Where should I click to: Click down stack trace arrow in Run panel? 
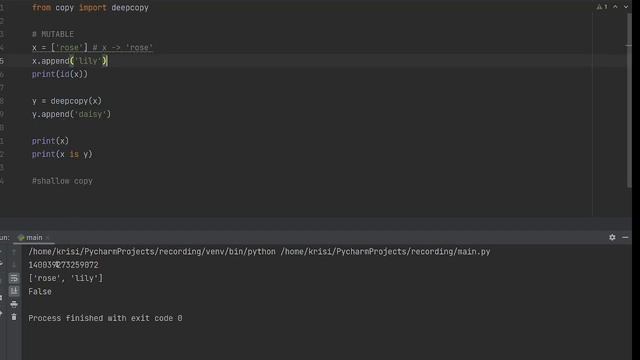(14, 265)
